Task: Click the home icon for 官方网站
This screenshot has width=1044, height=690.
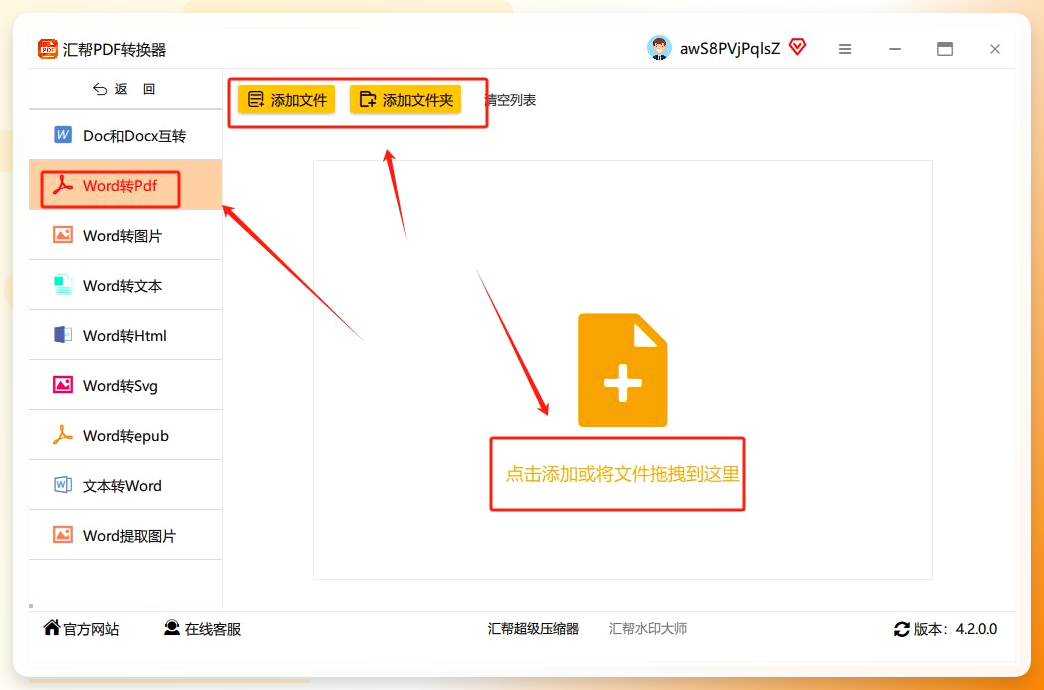Action: 51,627
